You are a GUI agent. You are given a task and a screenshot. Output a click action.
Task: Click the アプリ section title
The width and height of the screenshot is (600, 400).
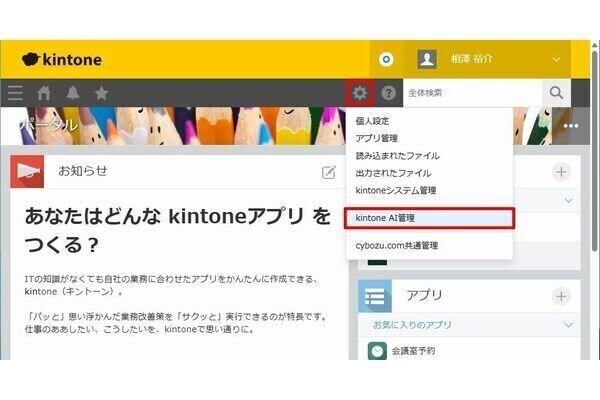click(424, 296)
